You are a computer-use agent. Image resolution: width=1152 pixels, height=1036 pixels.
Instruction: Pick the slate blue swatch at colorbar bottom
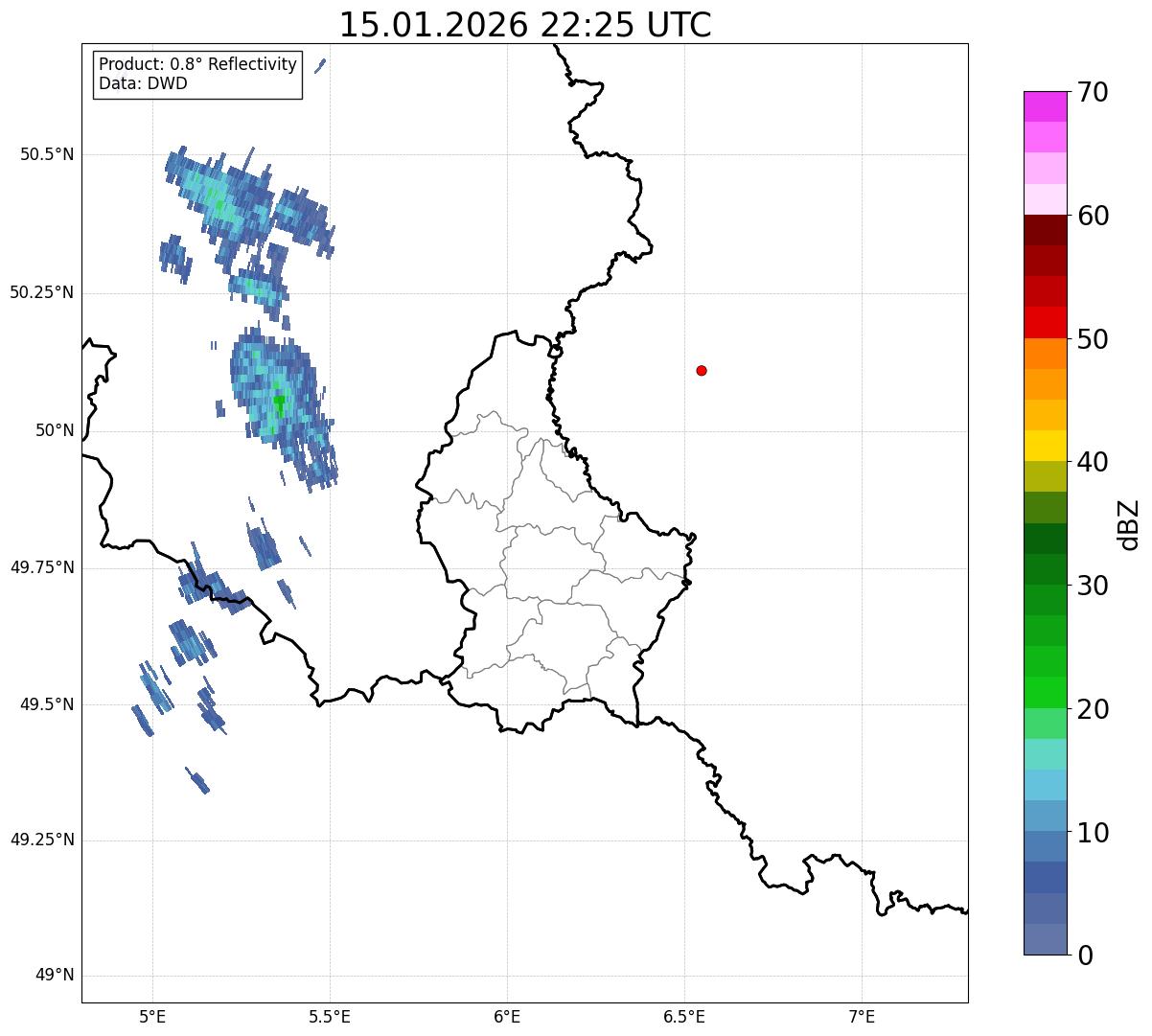coord(1045,939)
